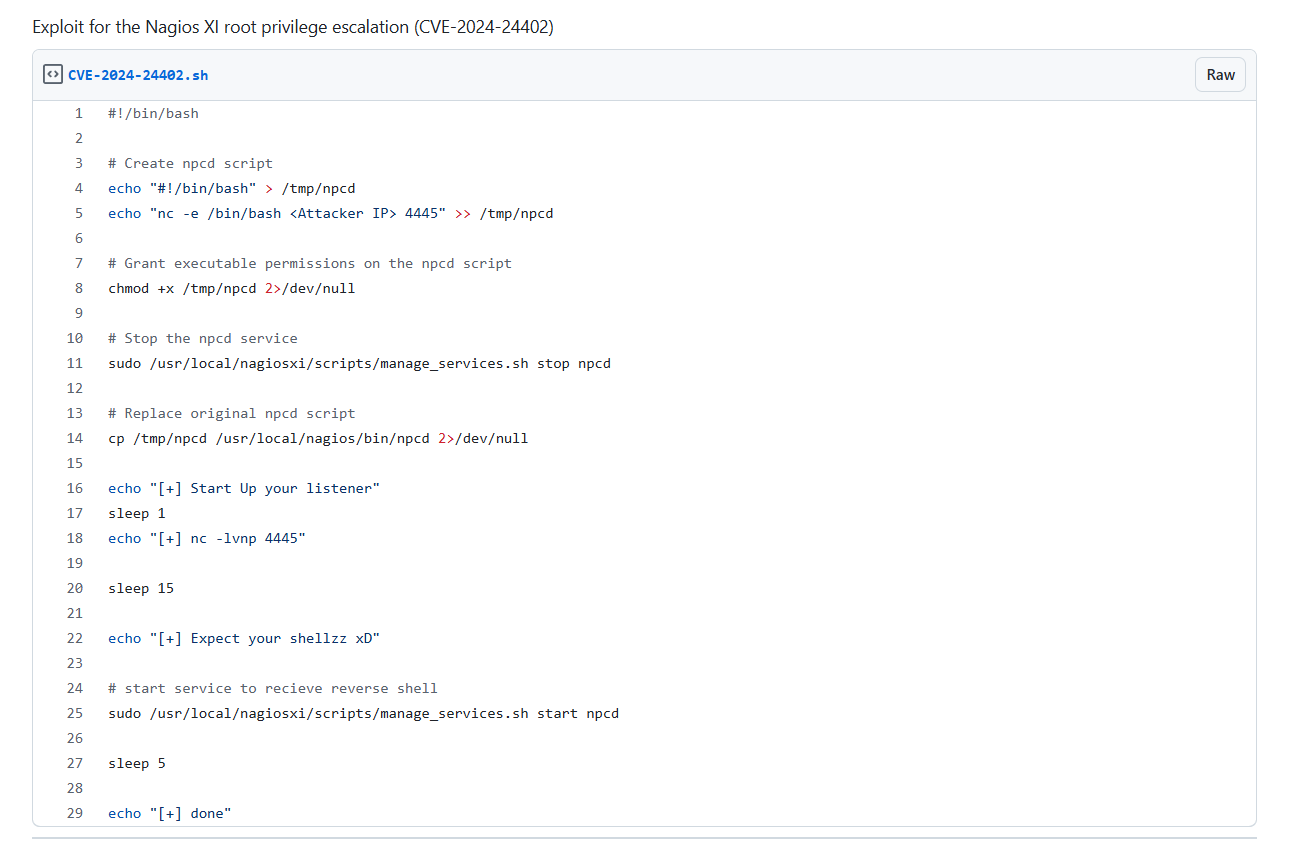Click the "chmod +x /tmp/npcd" line
This screenshot has height=841, width=1291.
(x=232, y=288)
